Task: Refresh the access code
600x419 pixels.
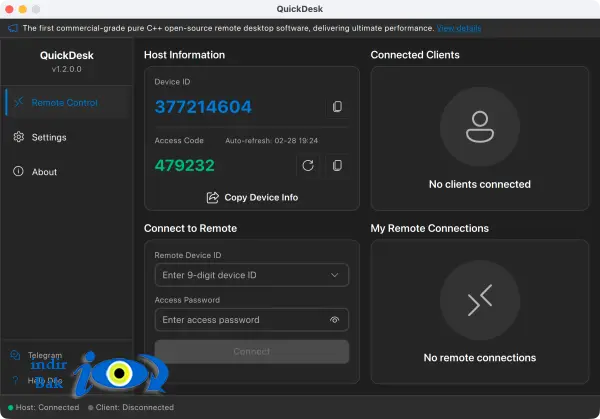Action: coord(308,166)
